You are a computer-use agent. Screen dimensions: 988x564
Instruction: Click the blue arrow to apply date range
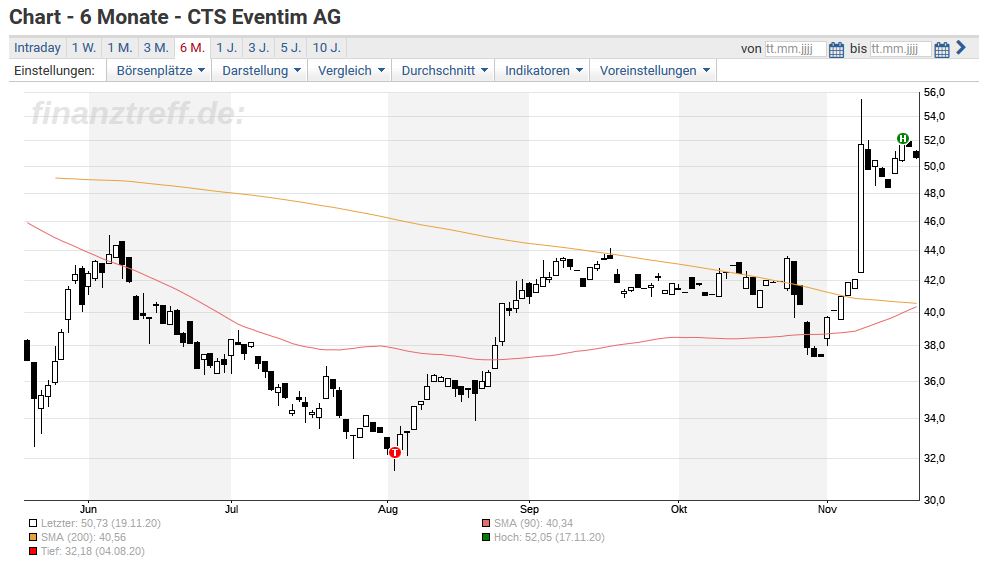(x=961, y=47)
